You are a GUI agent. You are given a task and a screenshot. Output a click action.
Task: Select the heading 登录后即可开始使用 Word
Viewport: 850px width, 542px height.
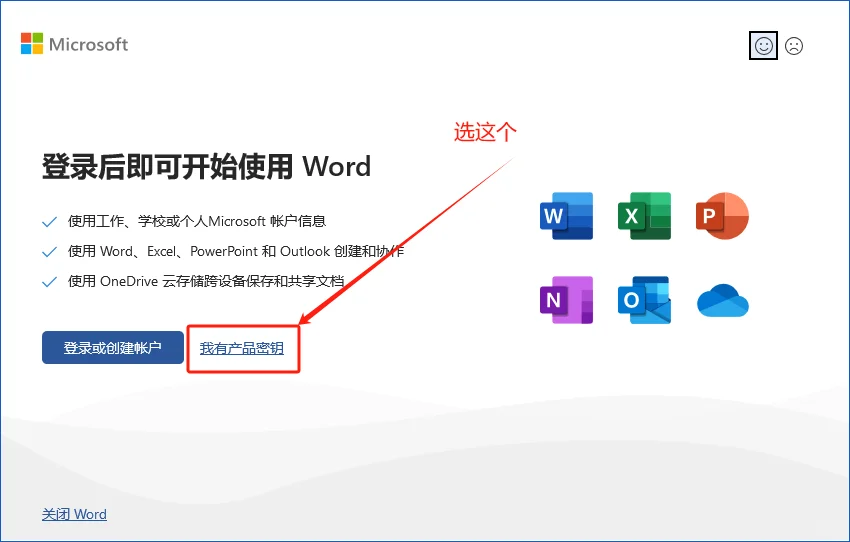(x=207, y=166)
